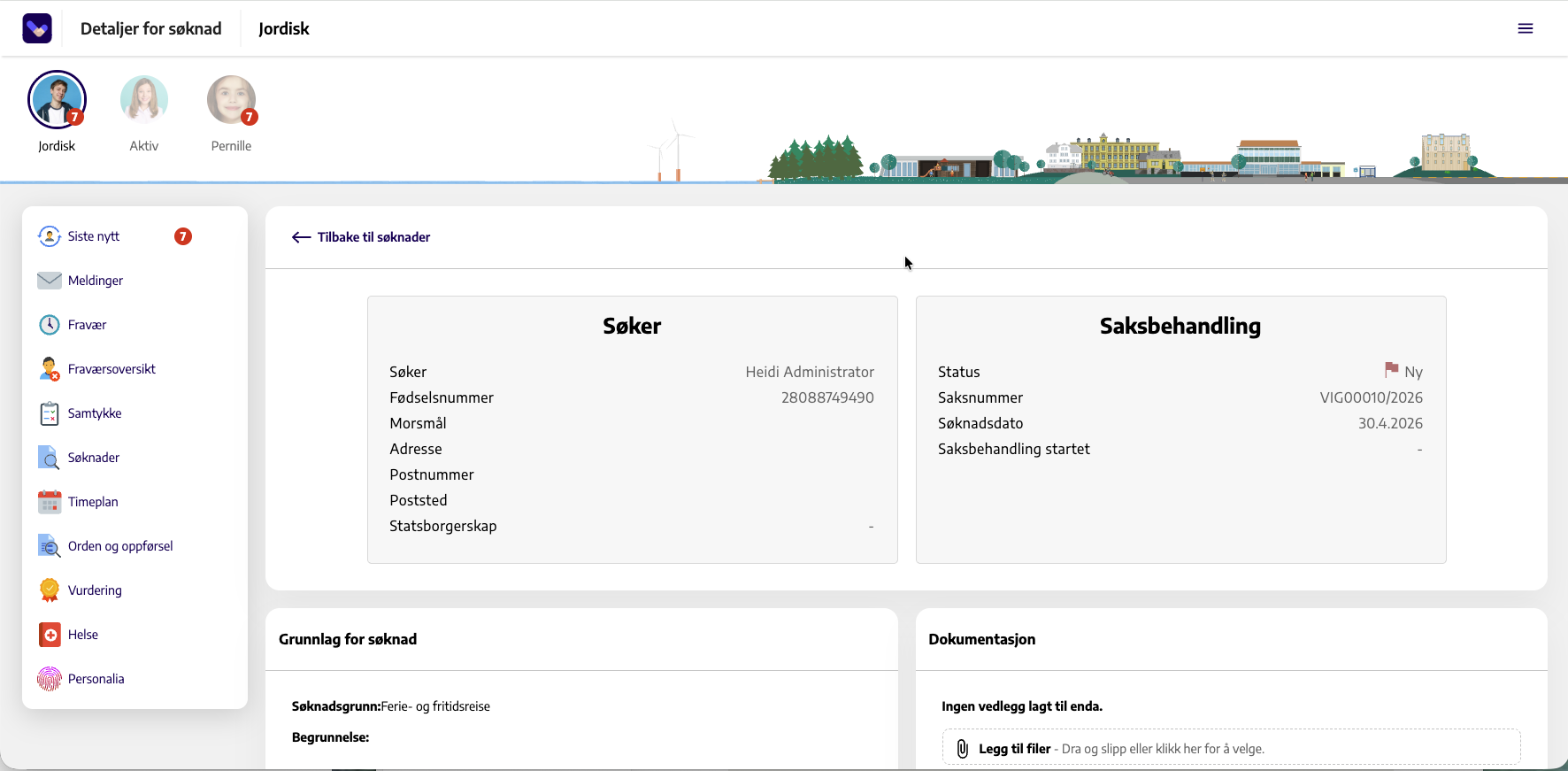Switch to the Pernille profile avatar
Viewport: 1568px width, 771px height.
(x=232, y=99)
